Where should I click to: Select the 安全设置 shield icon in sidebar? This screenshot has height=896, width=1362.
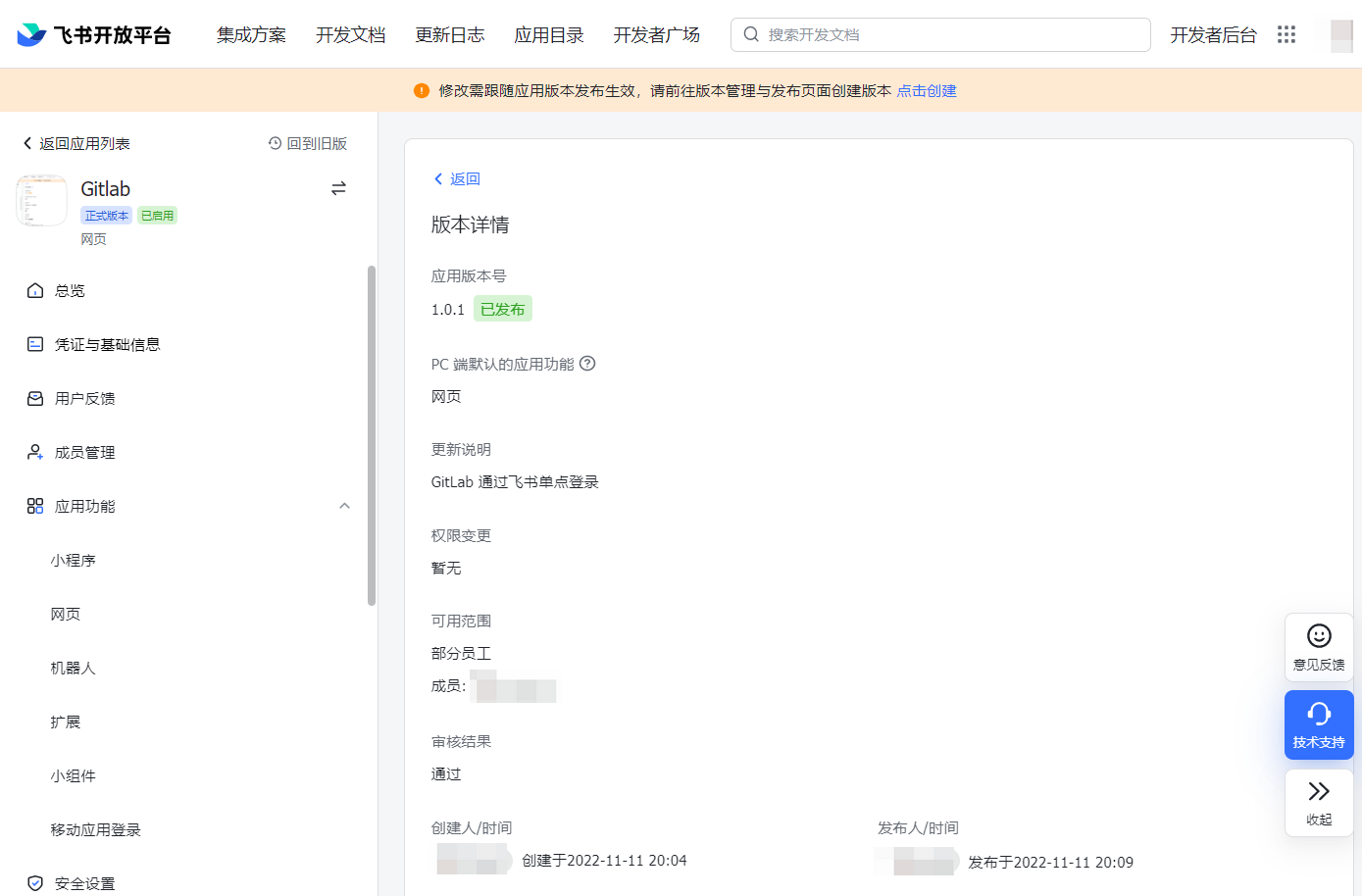(x=35, y=882)
